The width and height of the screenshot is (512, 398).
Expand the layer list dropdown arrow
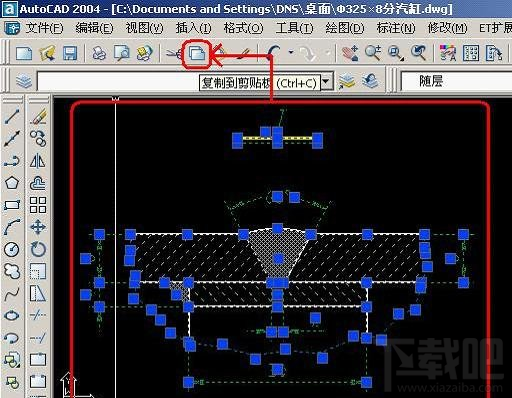click(x=327, y=82)
